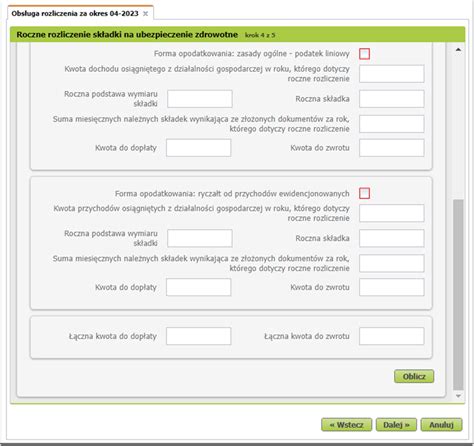This screenshot has height=446, width=474.
Task: Go back with the '« Wstecz' button
Action: [x=346, y=425]
